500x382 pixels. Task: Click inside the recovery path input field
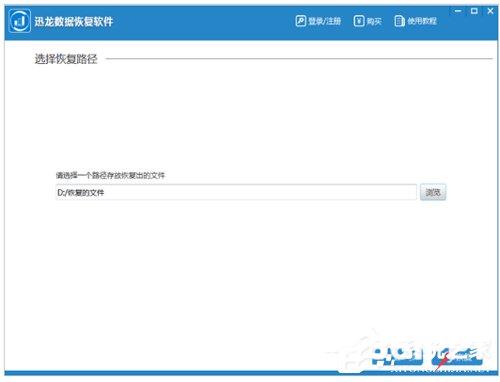coord(236,192)
